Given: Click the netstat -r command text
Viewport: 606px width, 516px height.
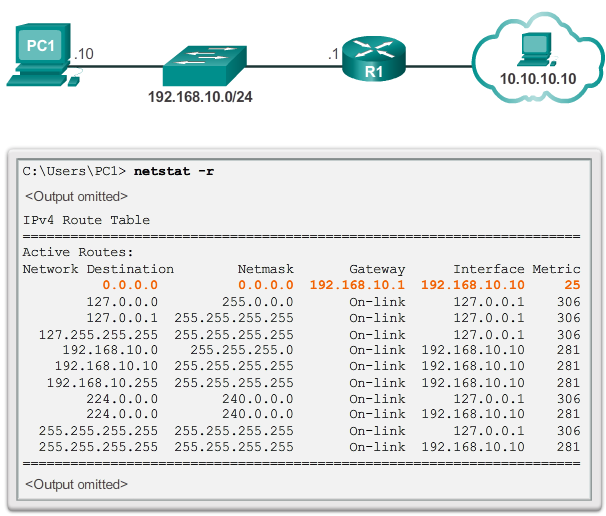Looking at the screenshot, I should (x=174, y=171).
